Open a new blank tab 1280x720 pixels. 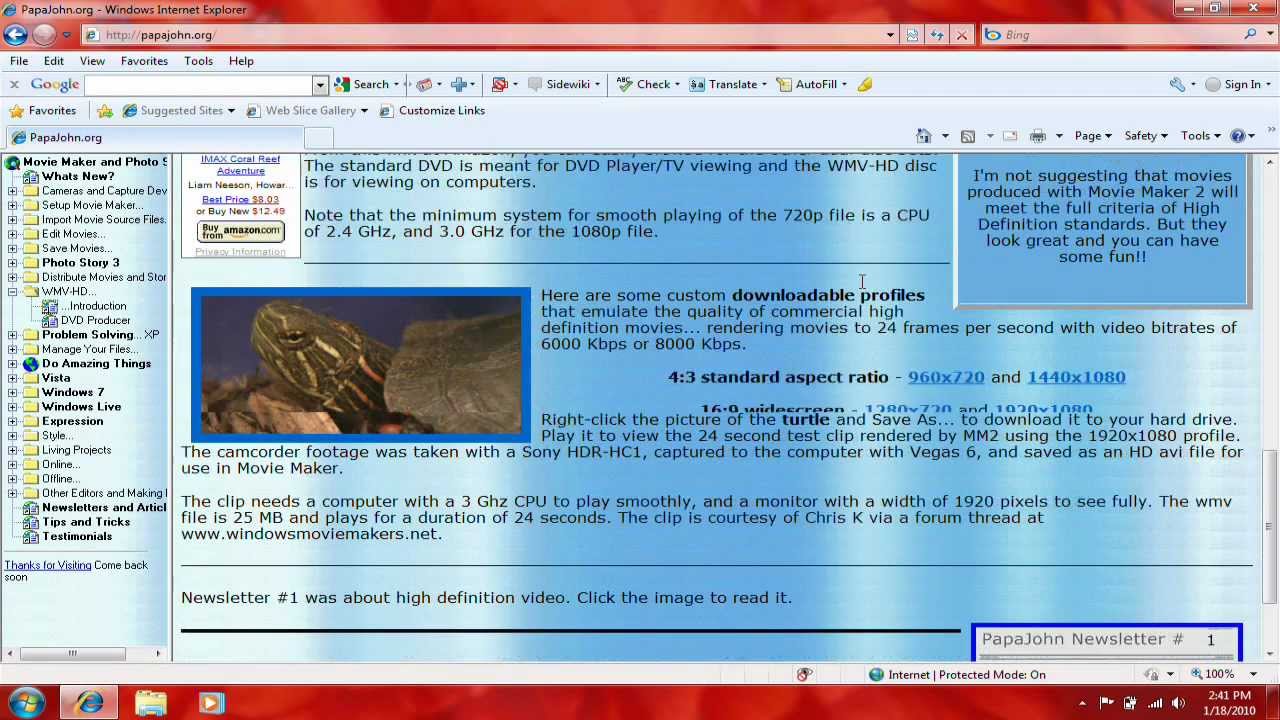click(317, 138)
